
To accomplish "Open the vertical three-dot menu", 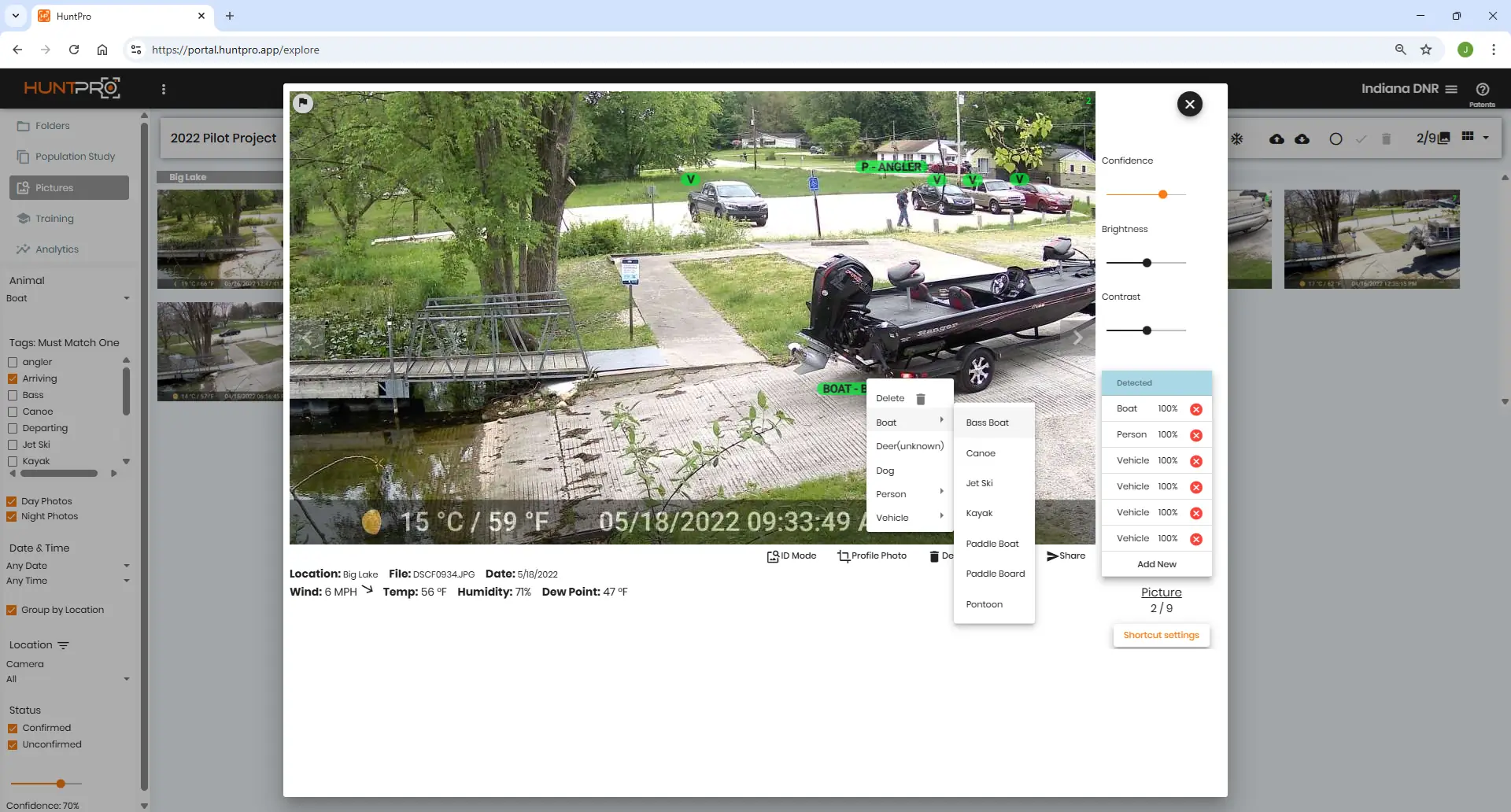I will click(164, 89).
